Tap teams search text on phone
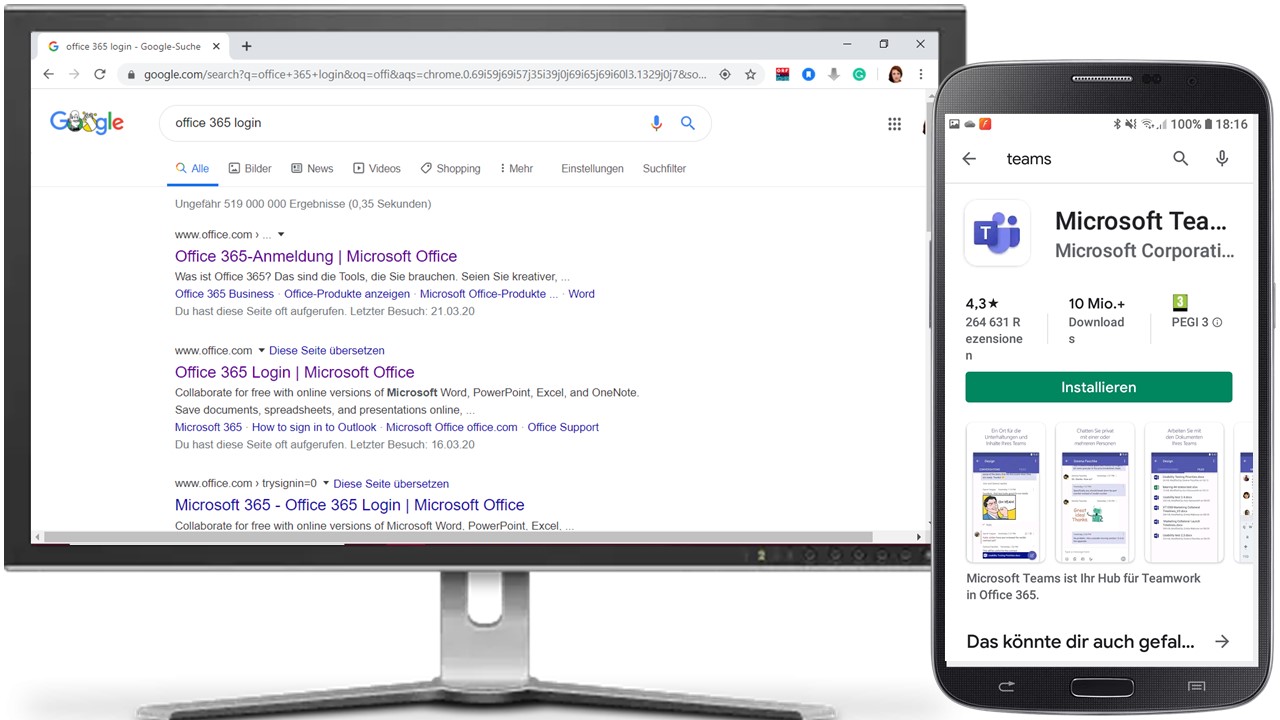This screenshot has height=720, width=1280. click(x=1029, y=159)
